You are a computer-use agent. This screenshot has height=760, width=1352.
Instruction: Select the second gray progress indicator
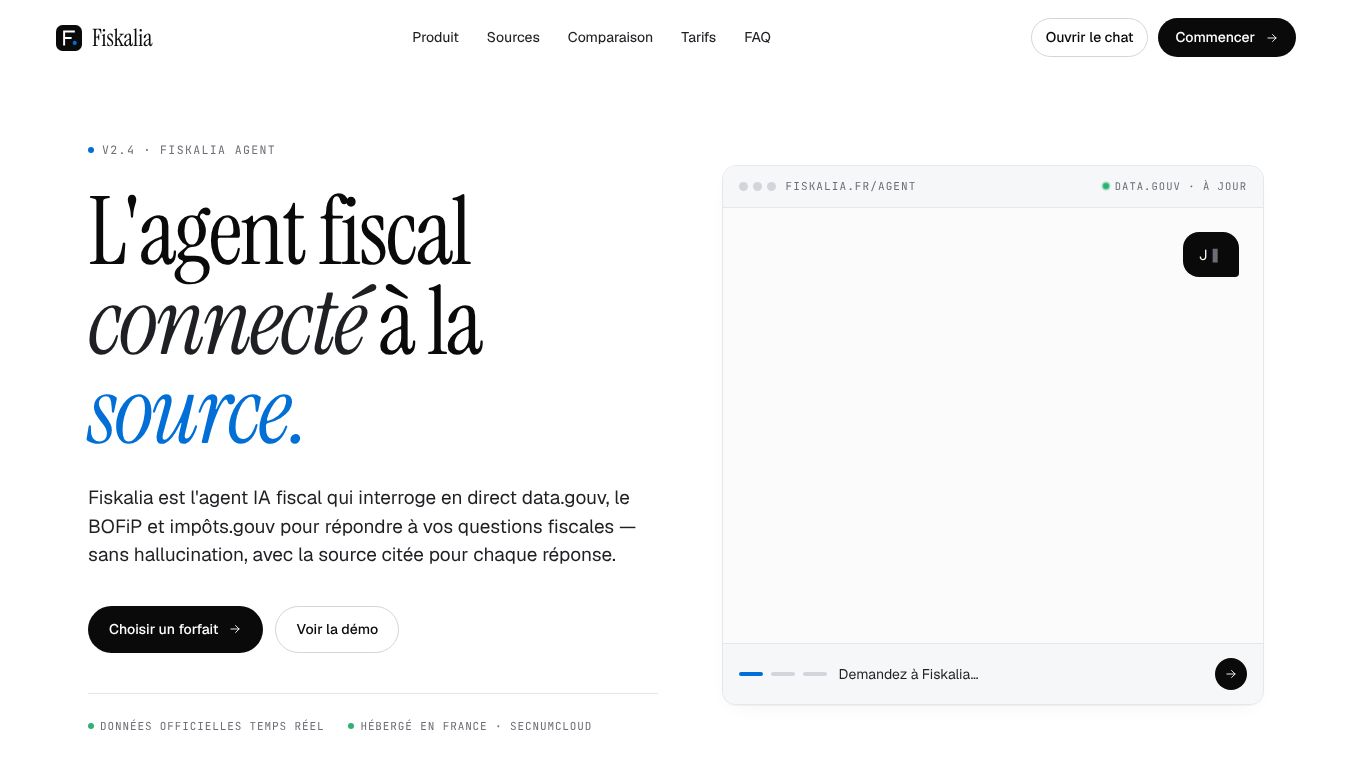coord(783,674)
